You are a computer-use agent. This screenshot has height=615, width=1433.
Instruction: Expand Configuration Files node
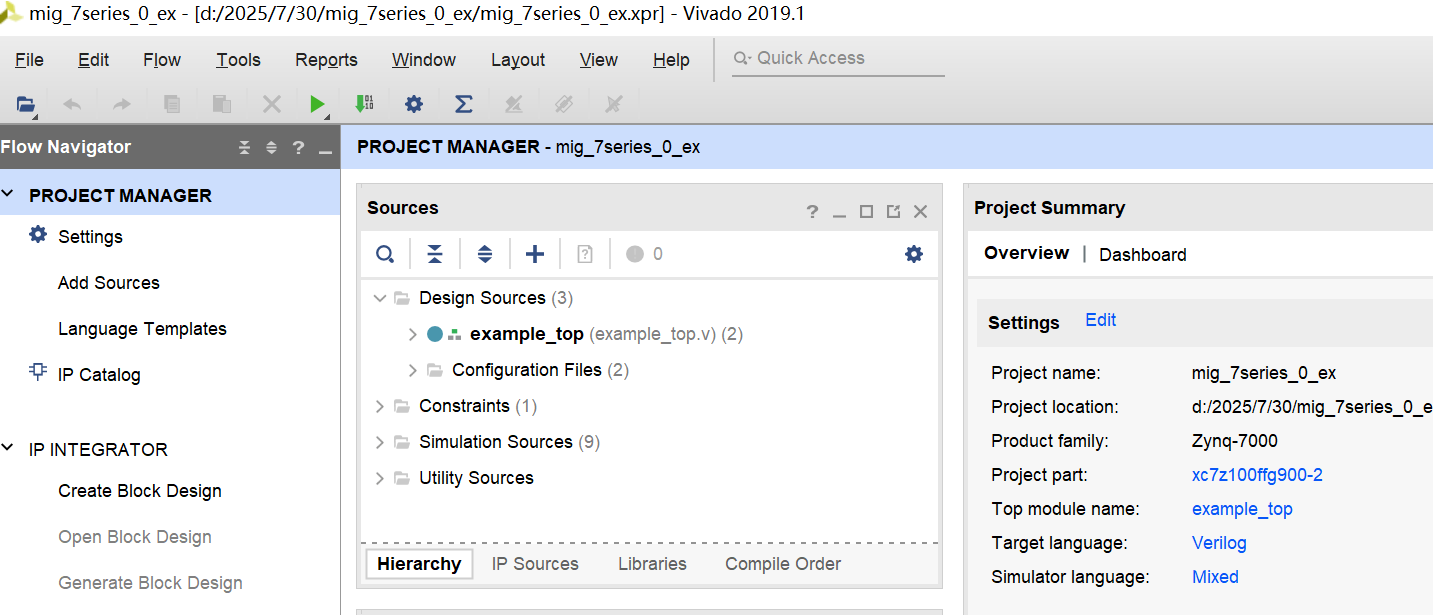tap(412, 370)
